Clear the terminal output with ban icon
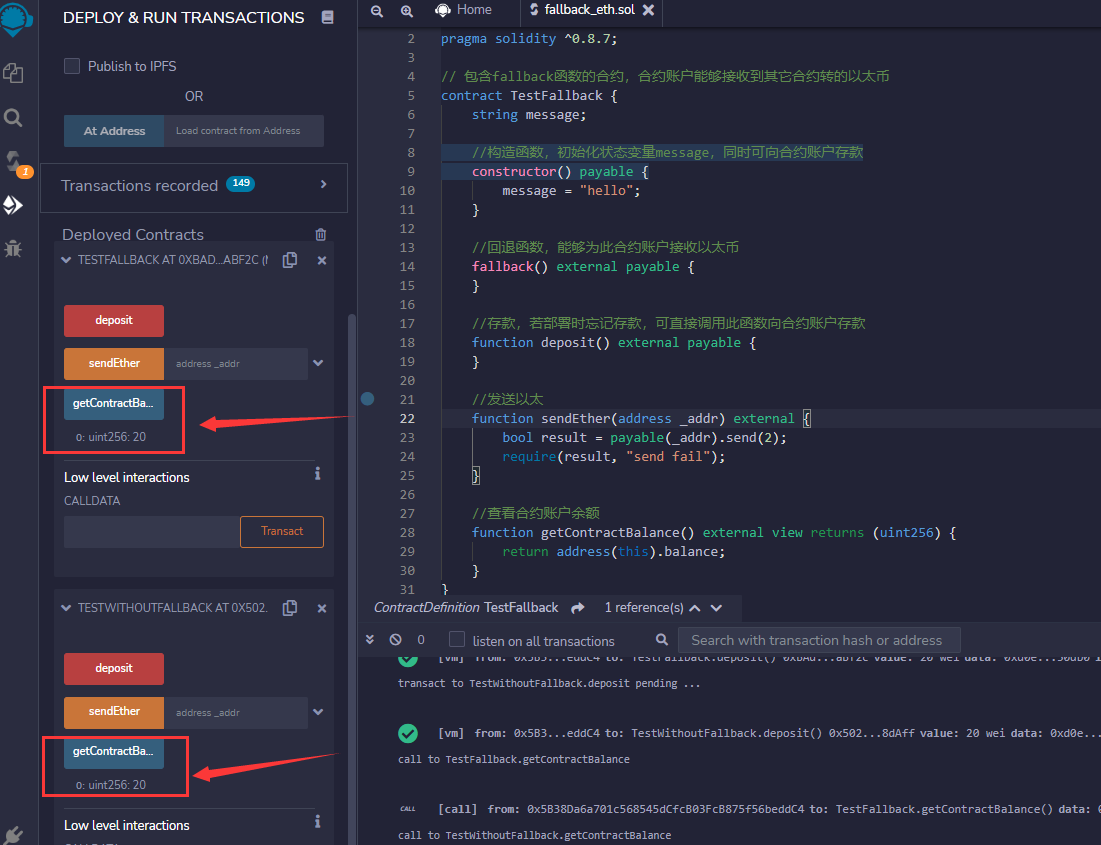The image size is (1101, 845). (x=395, y=640)
